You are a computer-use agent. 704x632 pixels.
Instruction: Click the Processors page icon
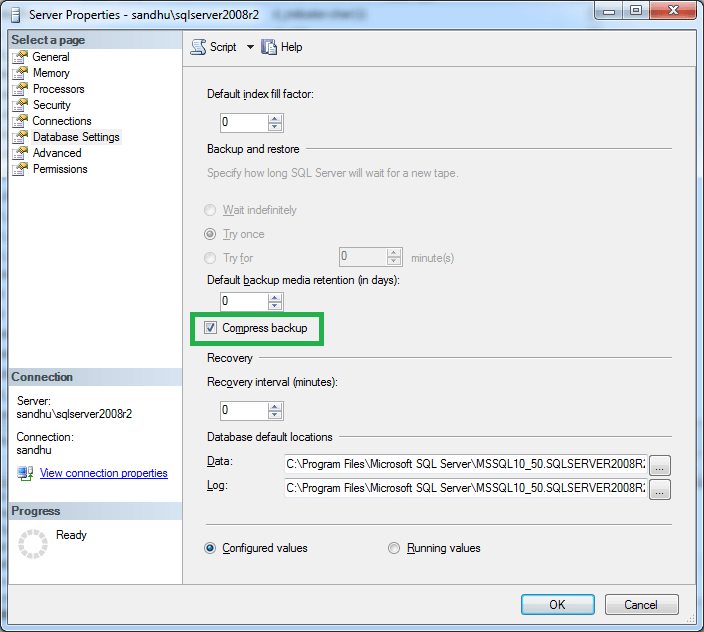(x=20, y=89)
